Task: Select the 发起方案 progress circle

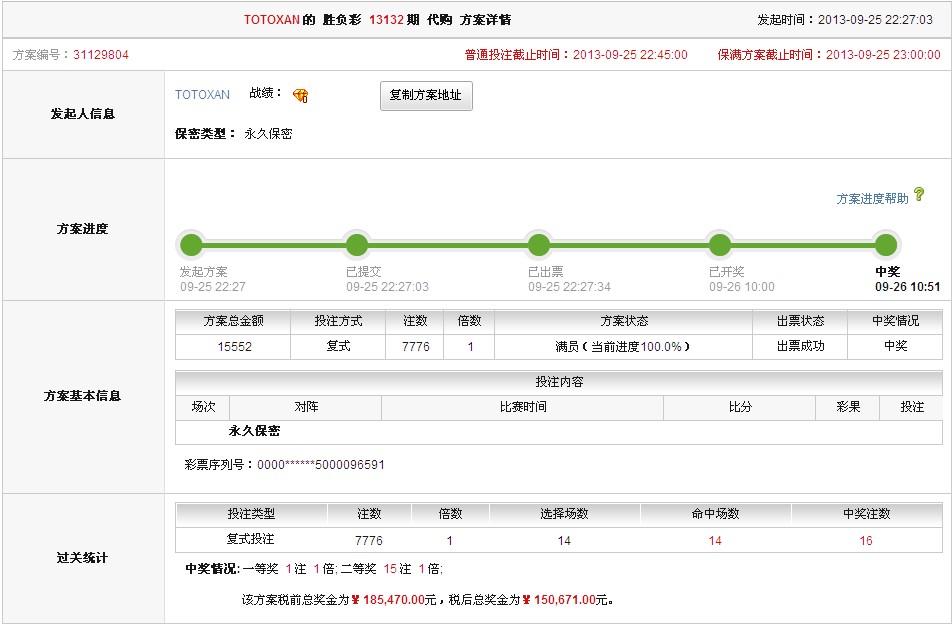Action: pos(191,245)
